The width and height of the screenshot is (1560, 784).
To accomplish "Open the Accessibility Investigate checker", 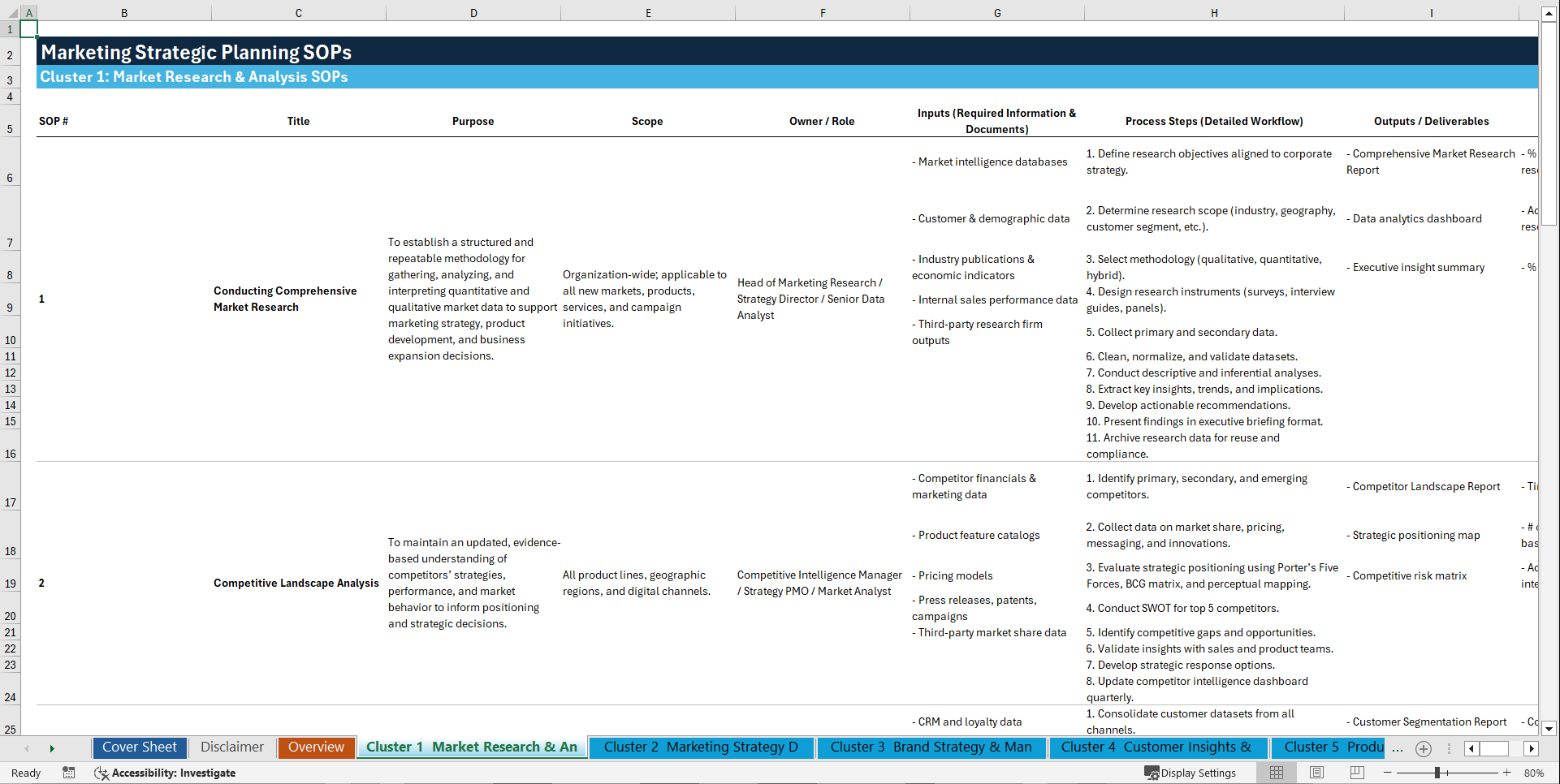I will point(165,773).
